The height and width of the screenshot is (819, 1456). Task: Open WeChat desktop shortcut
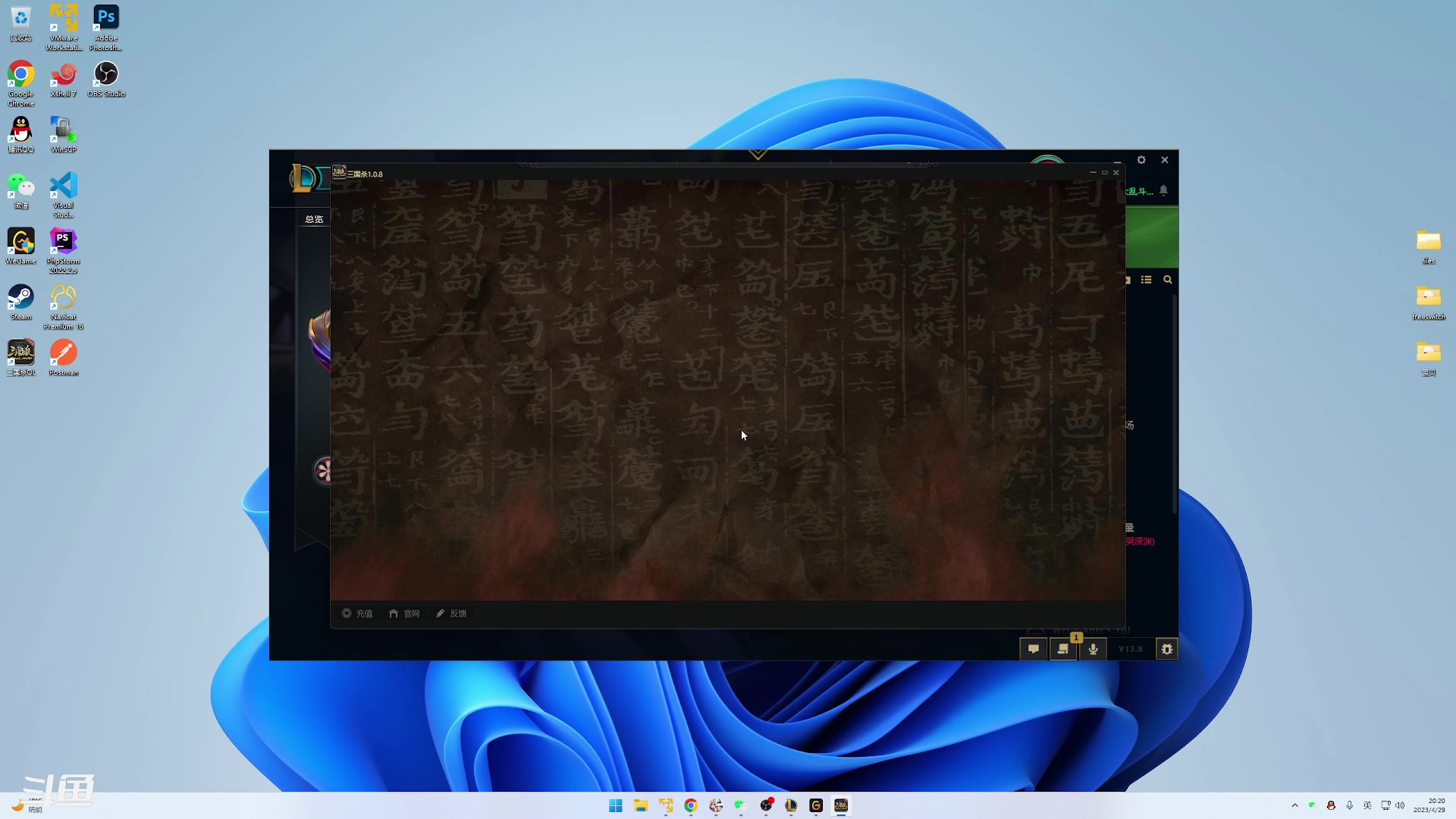coord(21,191)
